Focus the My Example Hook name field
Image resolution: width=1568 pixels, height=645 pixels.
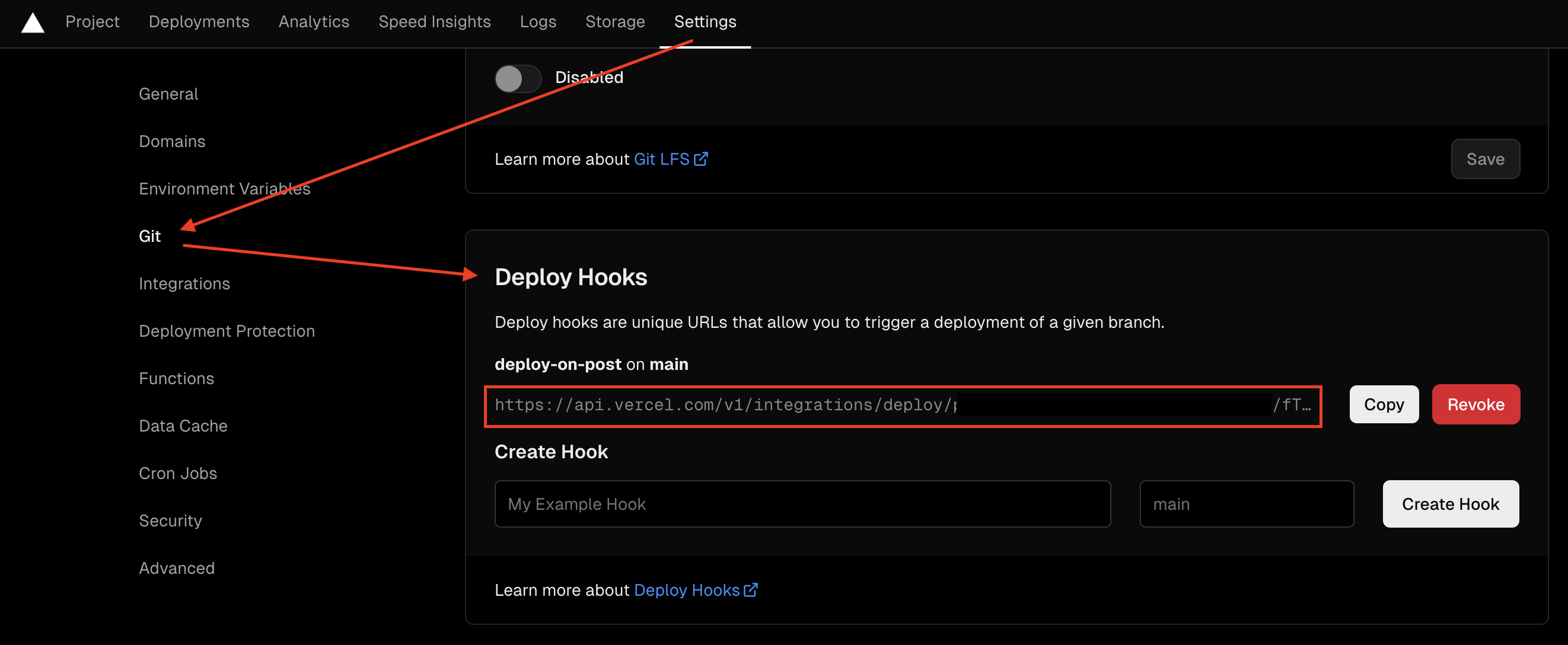tap(802, 504)
